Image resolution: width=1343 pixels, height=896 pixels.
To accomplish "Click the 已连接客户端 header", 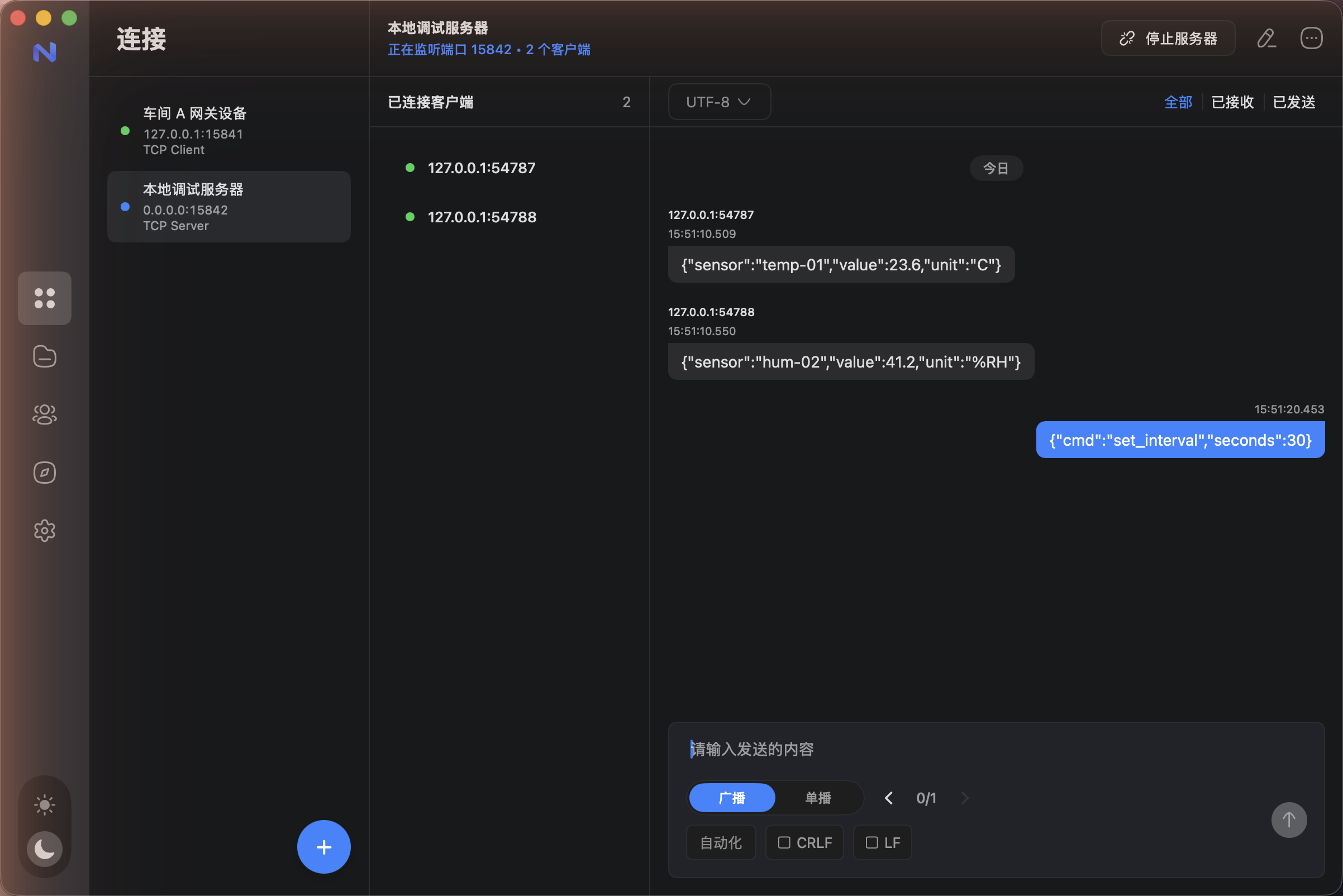I will tap(431, 102).
